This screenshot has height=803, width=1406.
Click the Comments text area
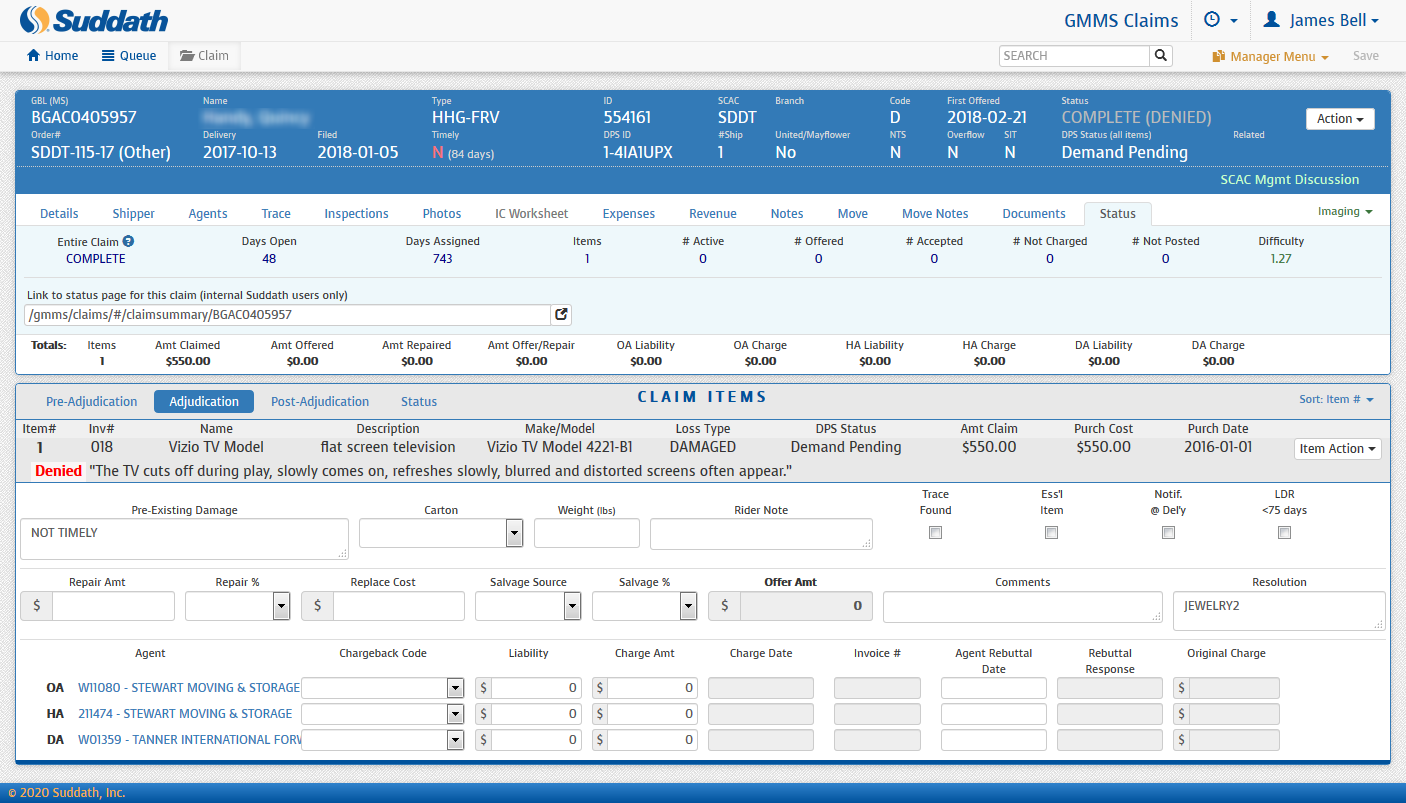[1023, 607]
